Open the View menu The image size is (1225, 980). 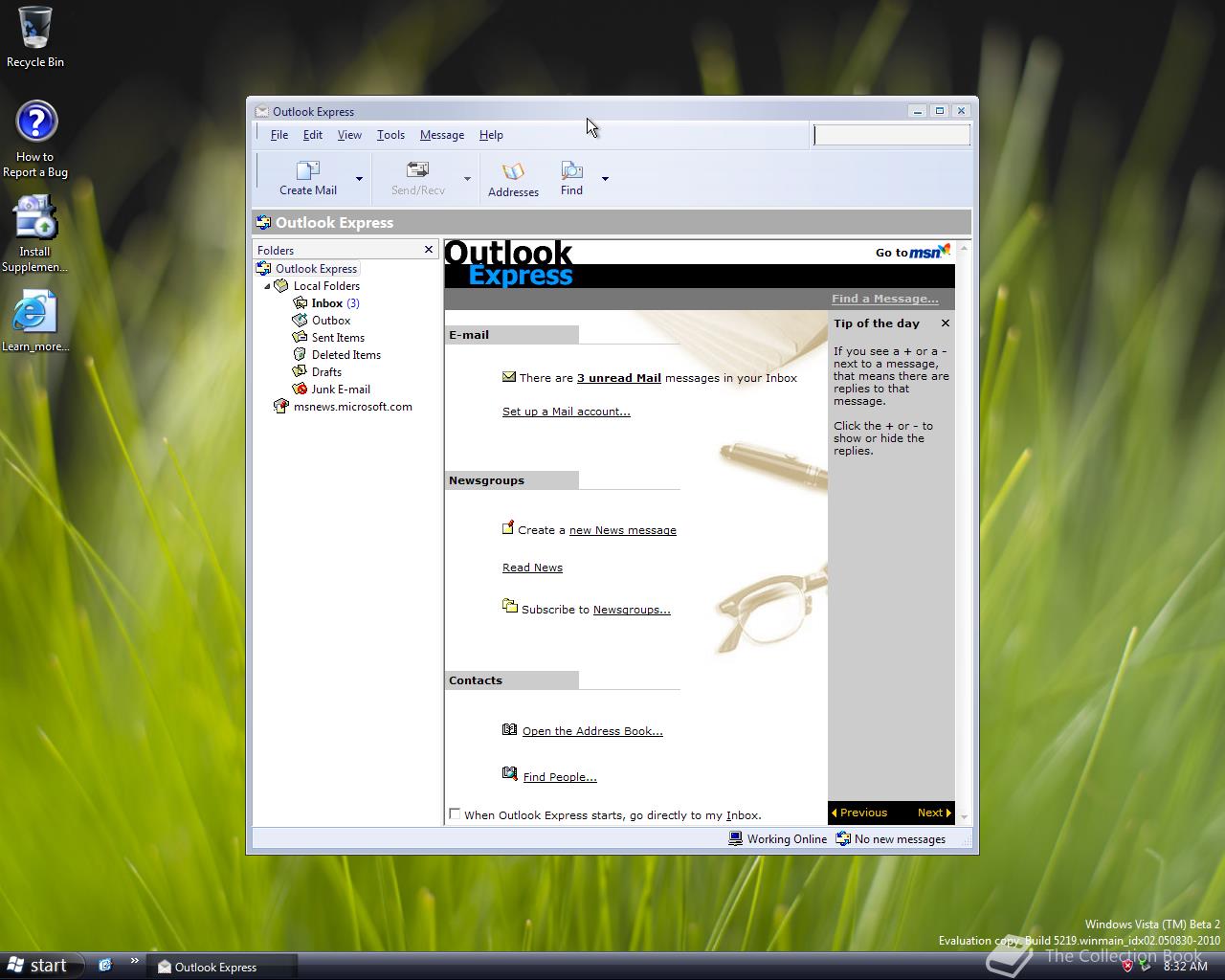tap(349, 135)
